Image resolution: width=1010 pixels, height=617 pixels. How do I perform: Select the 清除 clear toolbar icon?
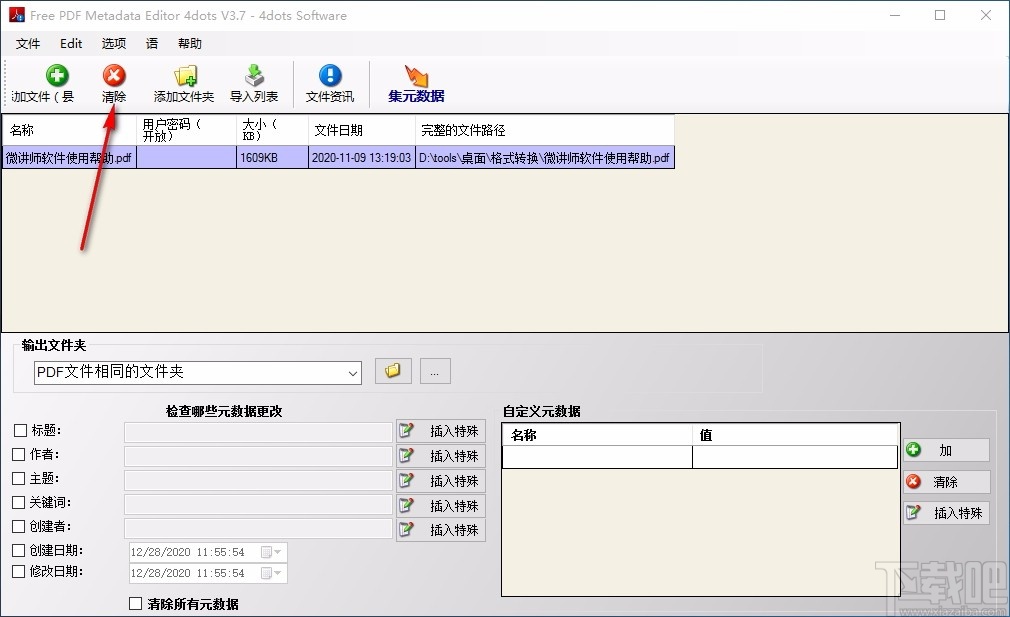113,83
